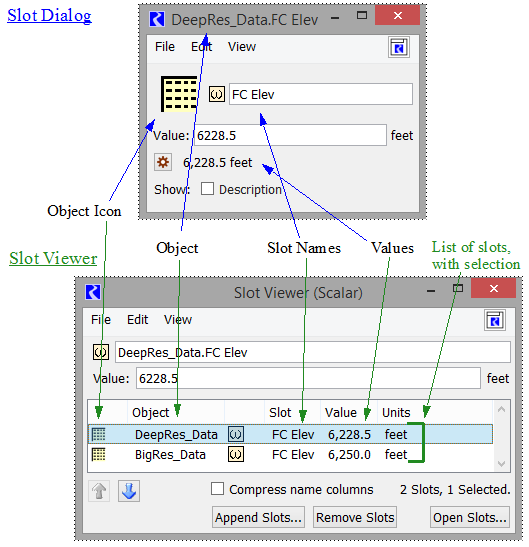The height and width of the screenshot is (547, 529).
Task: Click the Remove Slots button
Action: (355, 517)
